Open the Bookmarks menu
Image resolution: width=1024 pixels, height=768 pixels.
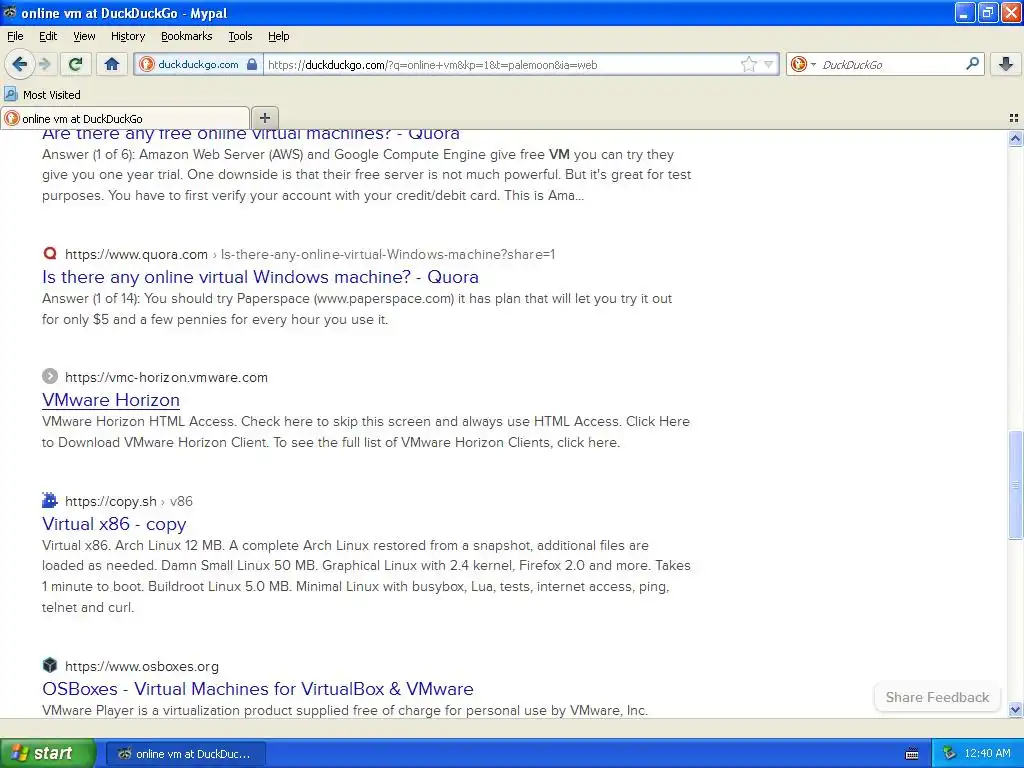click(x=186, y=36)
